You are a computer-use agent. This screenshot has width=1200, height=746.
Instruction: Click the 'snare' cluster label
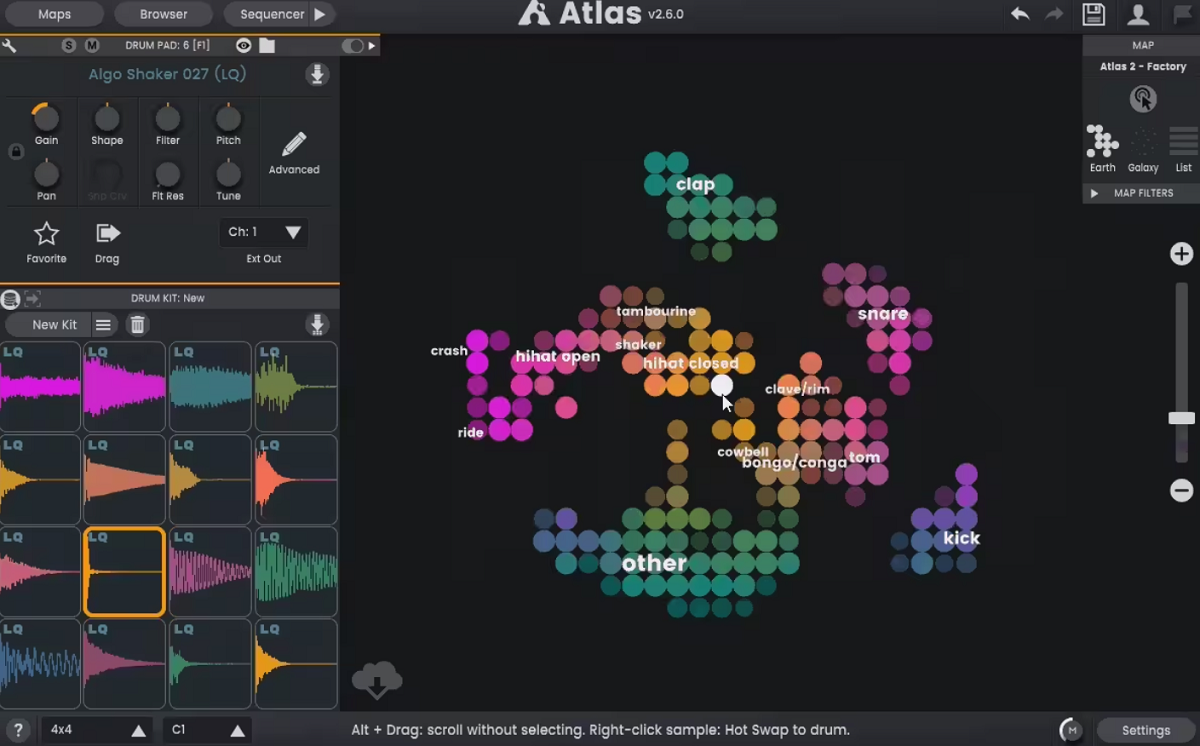point(883,314)
